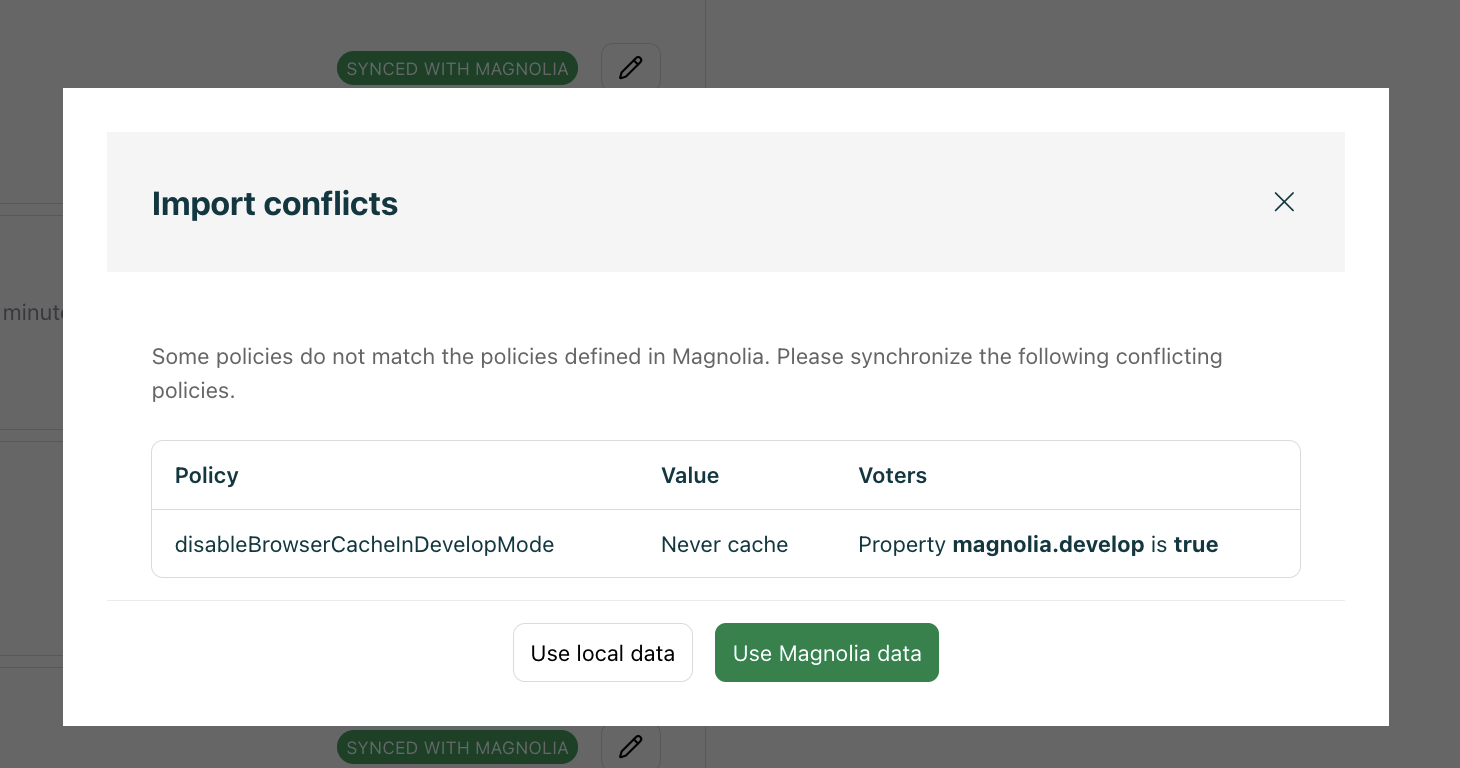Click the Never cache value cell
Screen dimensions: 1460x768
pos(724,544)
